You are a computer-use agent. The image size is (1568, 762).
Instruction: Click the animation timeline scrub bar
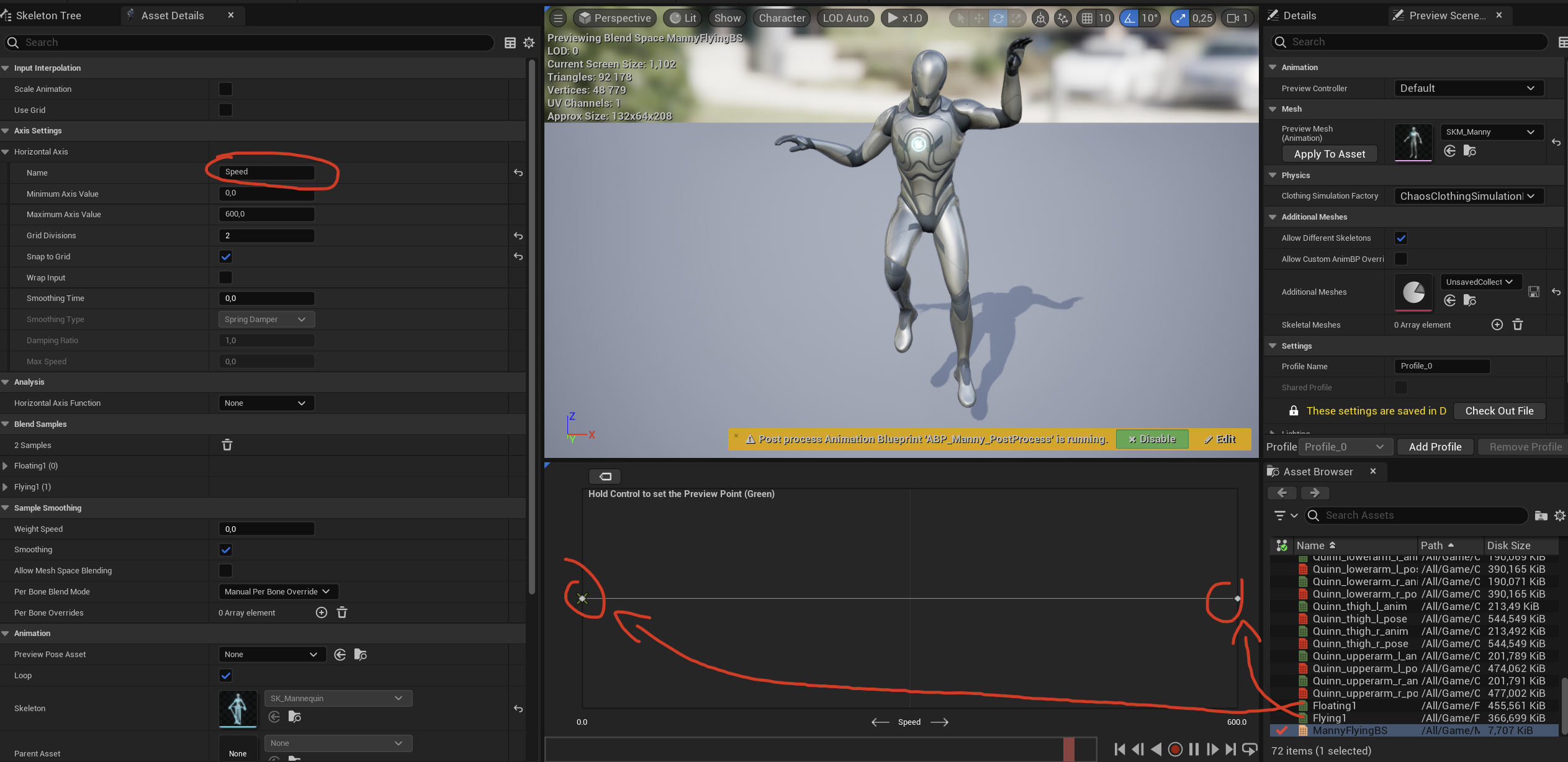pyautogui.click(x=819, y=749)
